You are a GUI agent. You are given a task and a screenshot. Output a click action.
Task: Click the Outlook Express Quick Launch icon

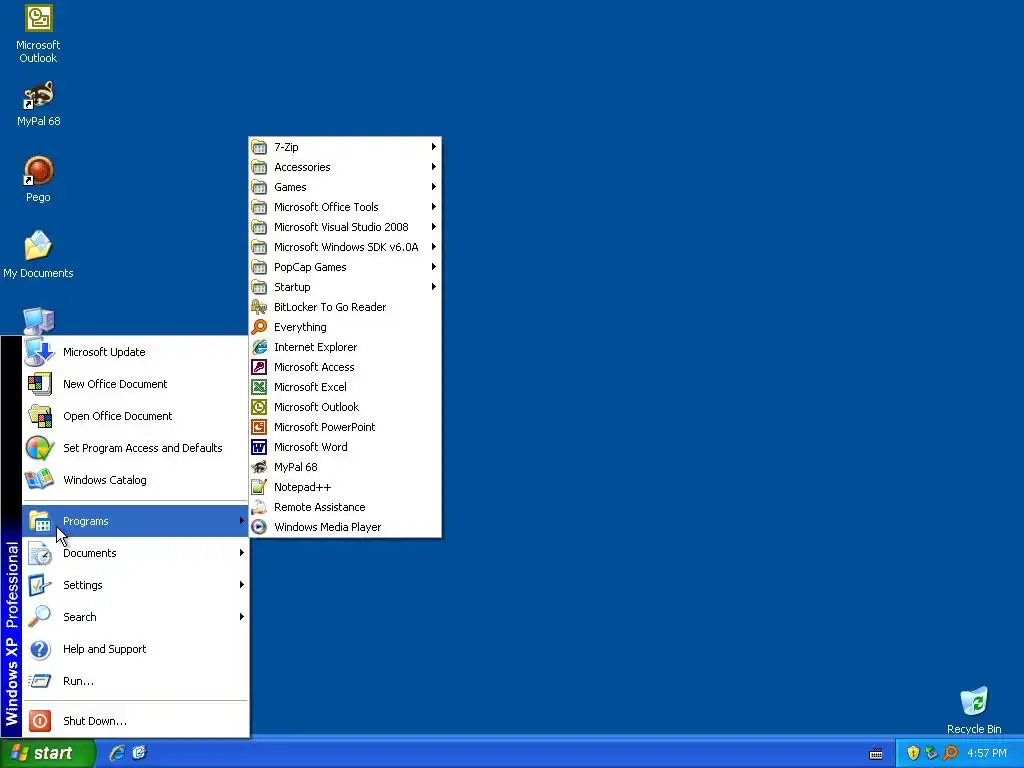click(x=140, y=753)
